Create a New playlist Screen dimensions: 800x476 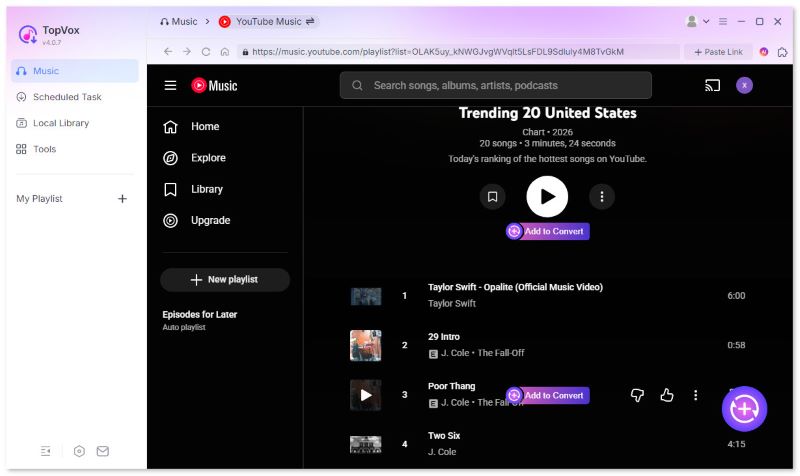[x=225, y=280]
